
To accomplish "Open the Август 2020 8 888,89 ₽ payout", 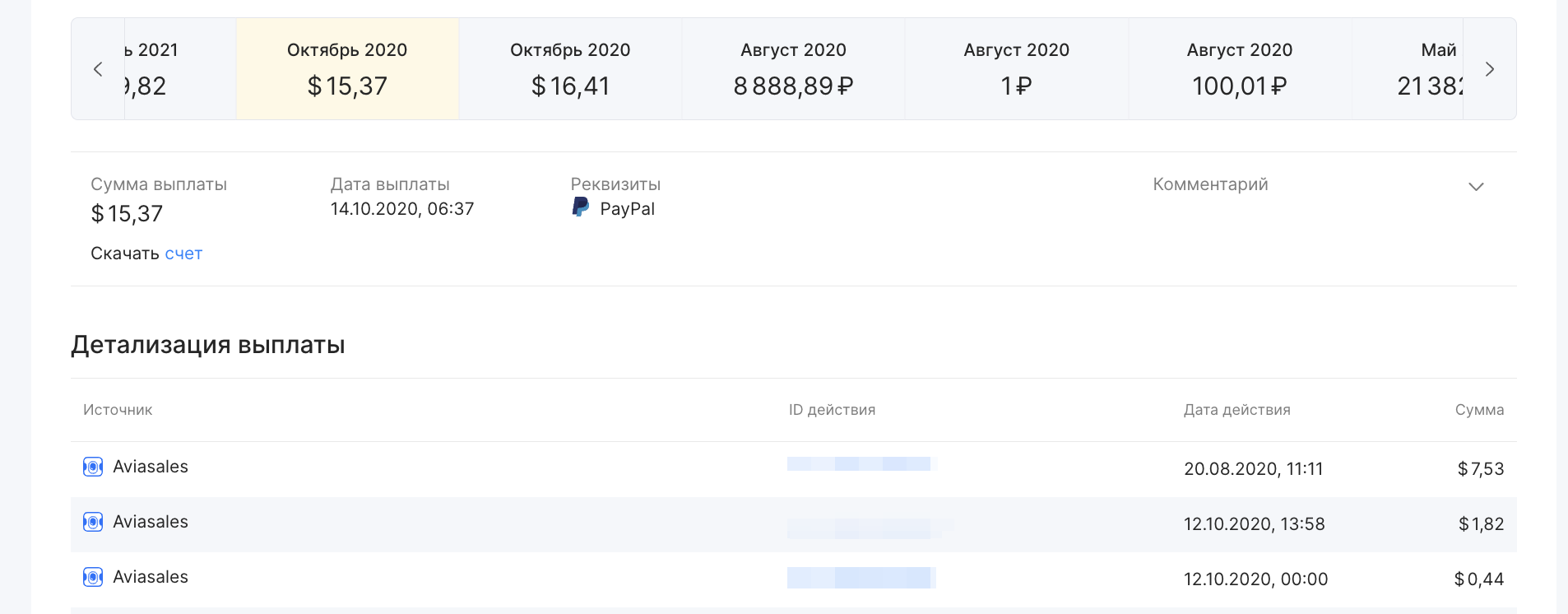I will tap(793, 69).
